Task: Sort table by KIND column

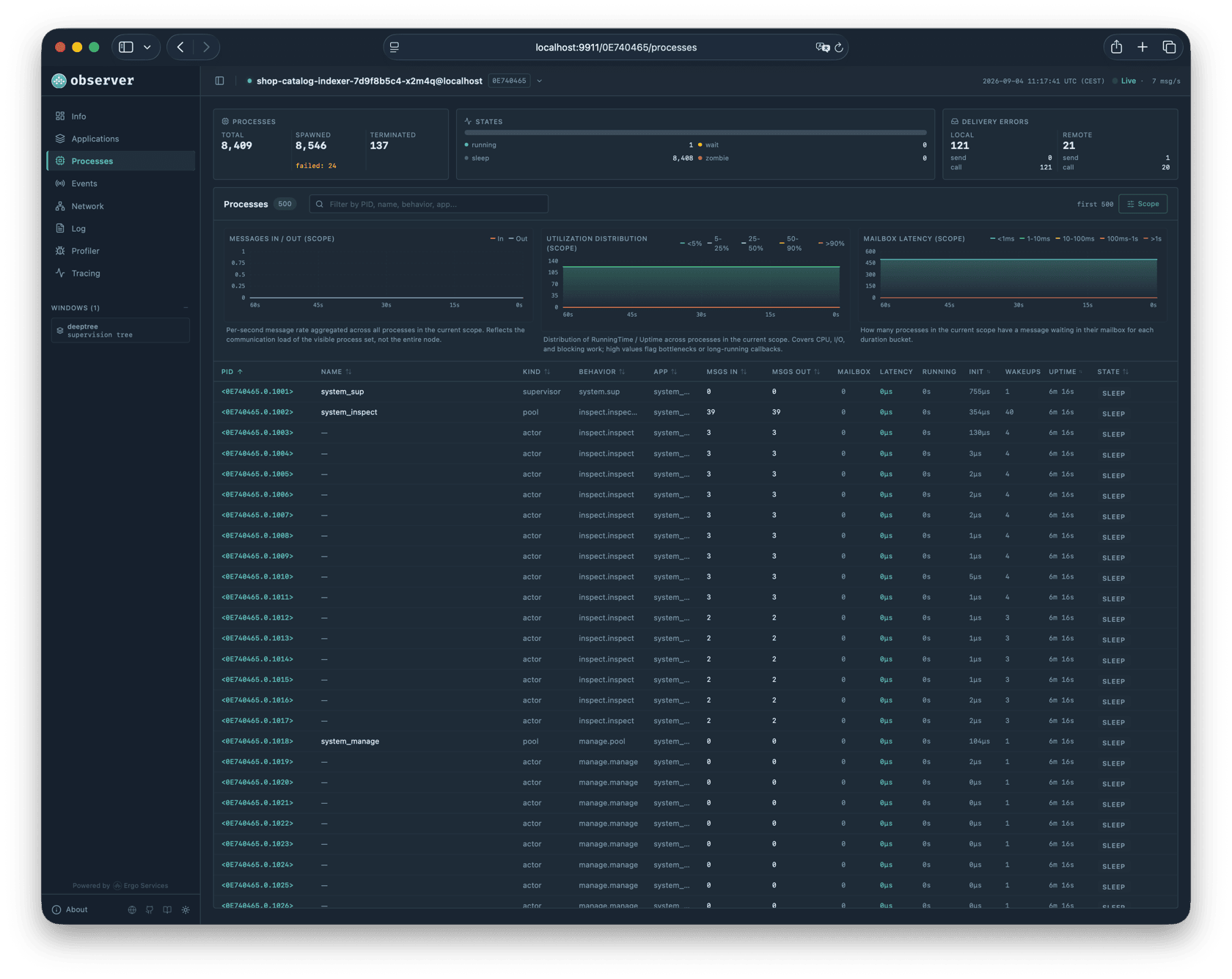Action: [536, 372]
